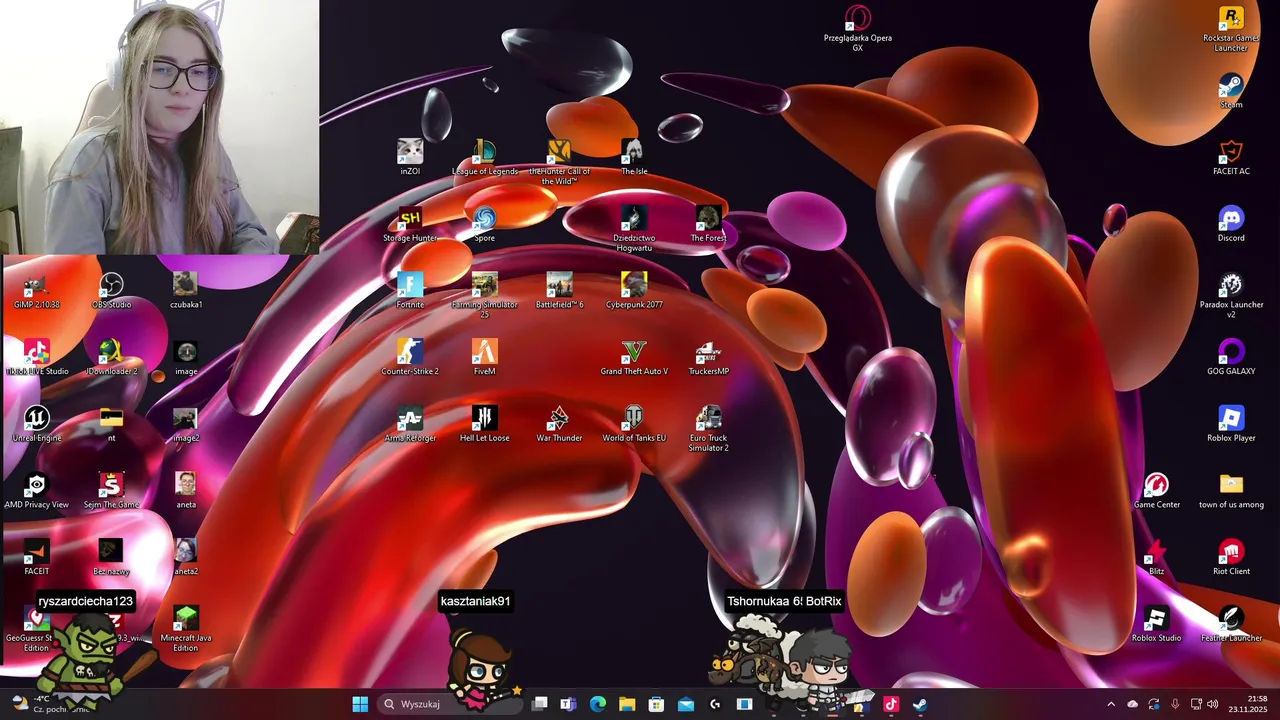
Task: Open the aneta2 image file
Action: click(185, 558)
